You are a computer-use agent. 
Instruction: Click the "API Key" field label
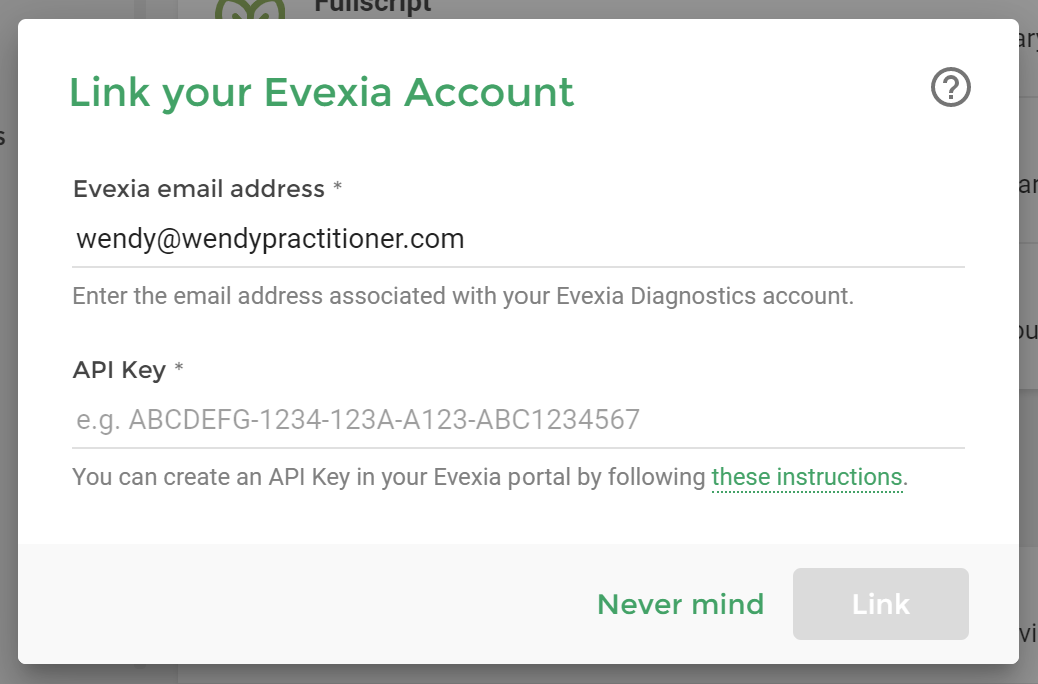coord(119,369)
